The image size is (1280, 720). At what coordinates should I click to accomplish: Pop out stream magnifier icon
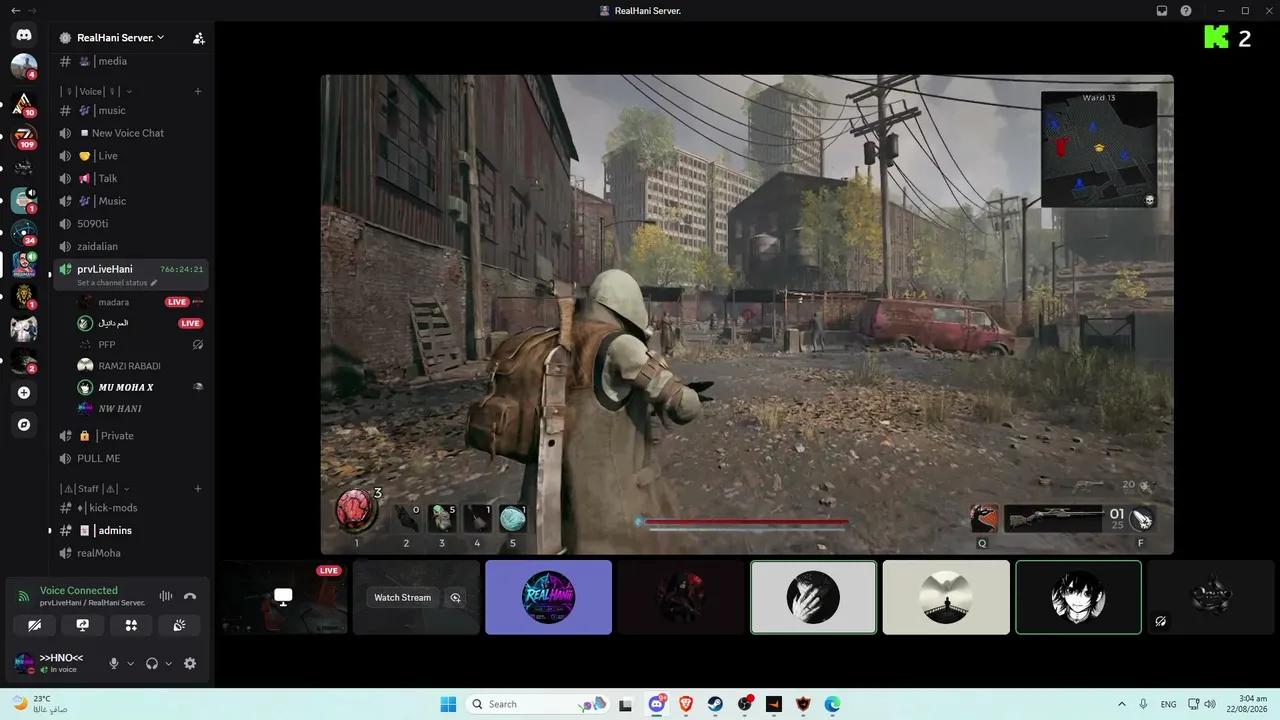(456, 598)
